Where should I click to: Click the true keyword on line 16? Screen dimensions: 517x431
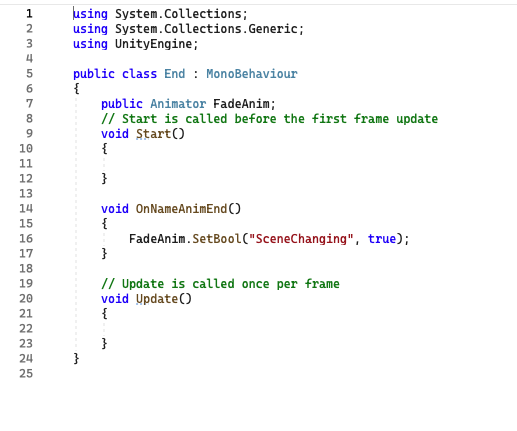click(x=382, y=239)
